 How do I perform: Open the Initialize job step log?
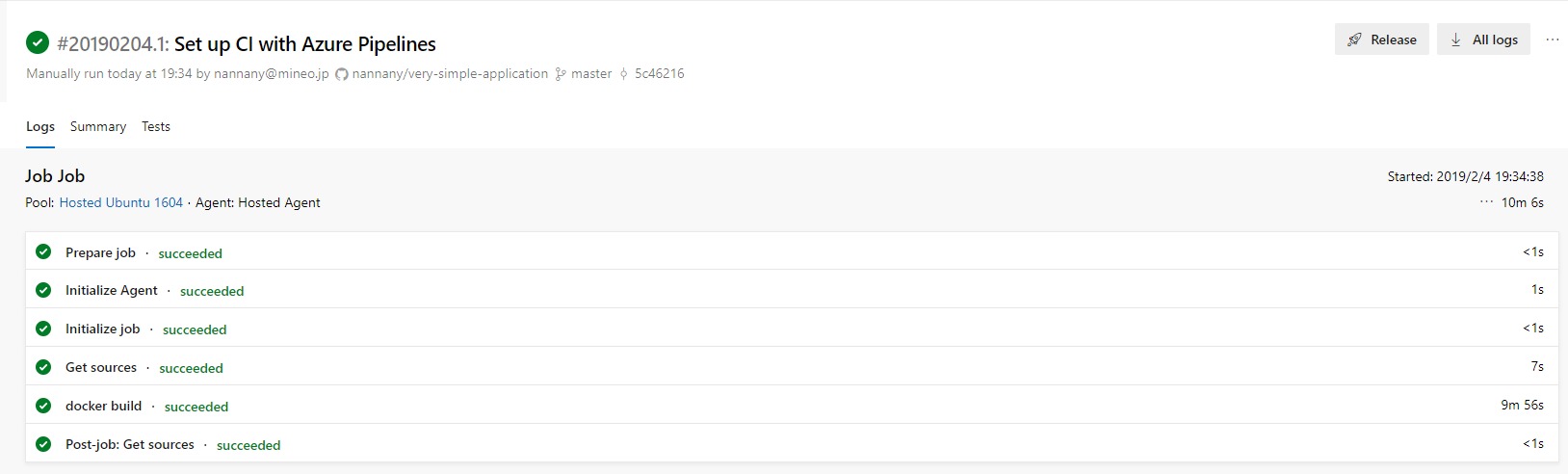[103, 329]
